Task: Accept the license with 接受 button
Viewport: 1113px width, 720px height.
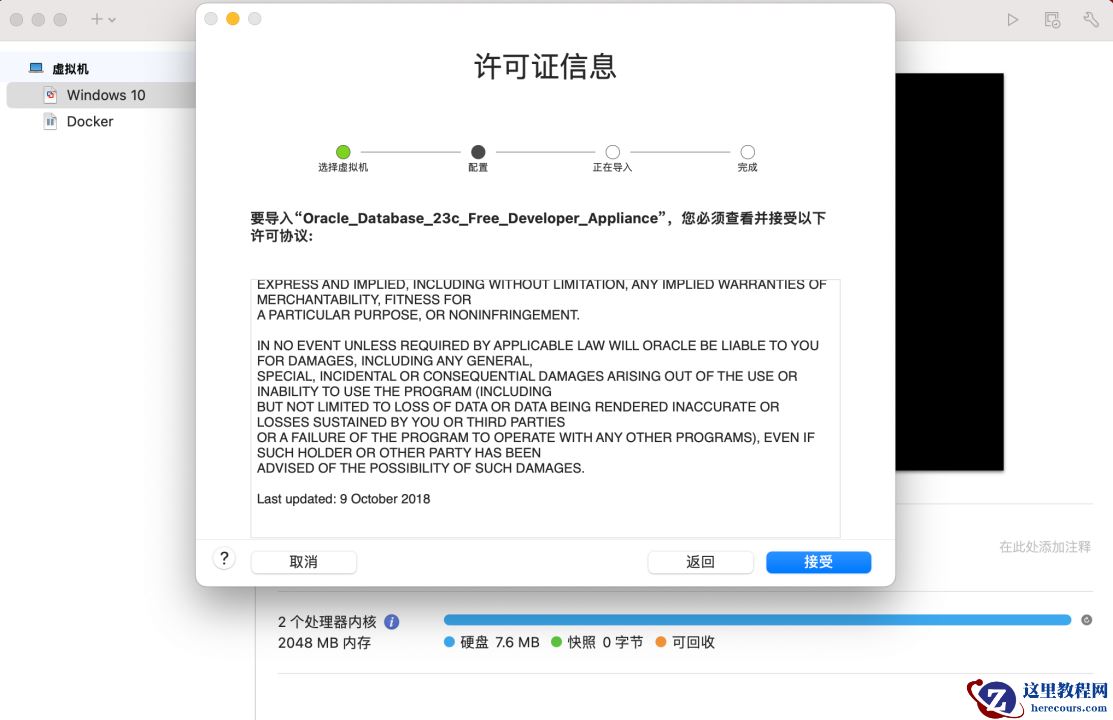Action: click(818, 562)
